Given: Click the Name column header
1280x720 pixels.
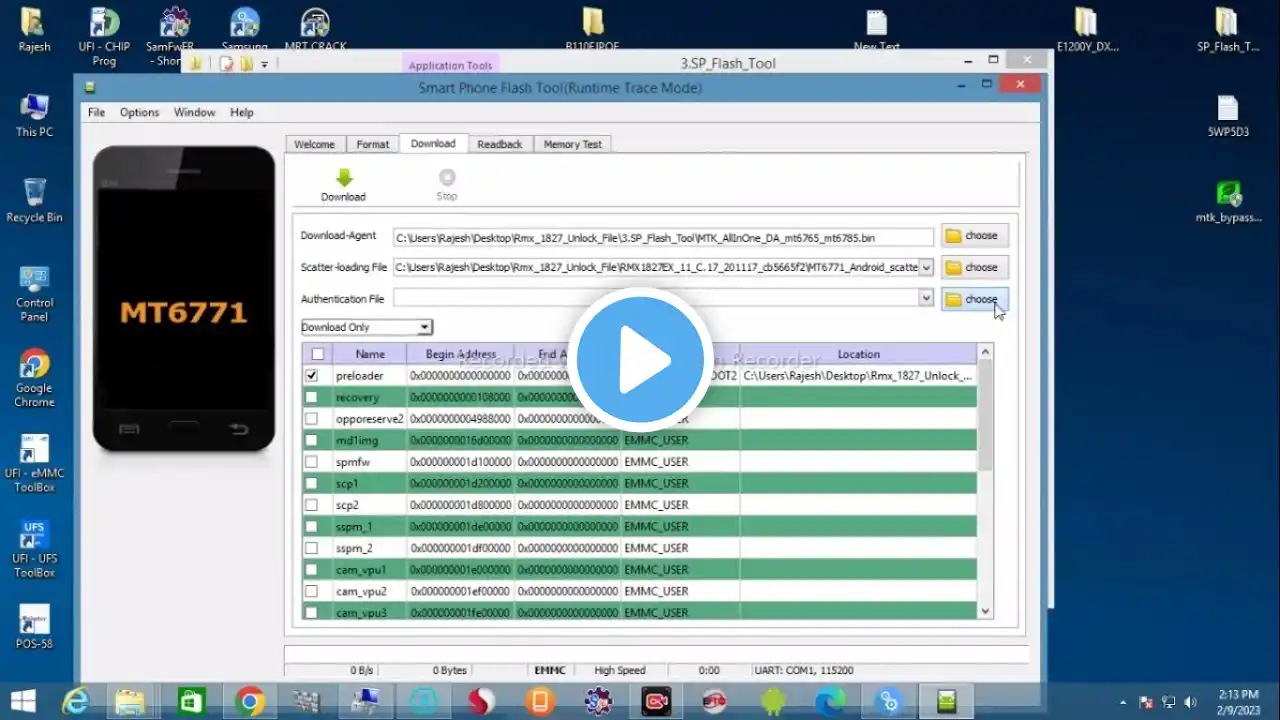Looking at the screenshot, I should coord(370,354).
